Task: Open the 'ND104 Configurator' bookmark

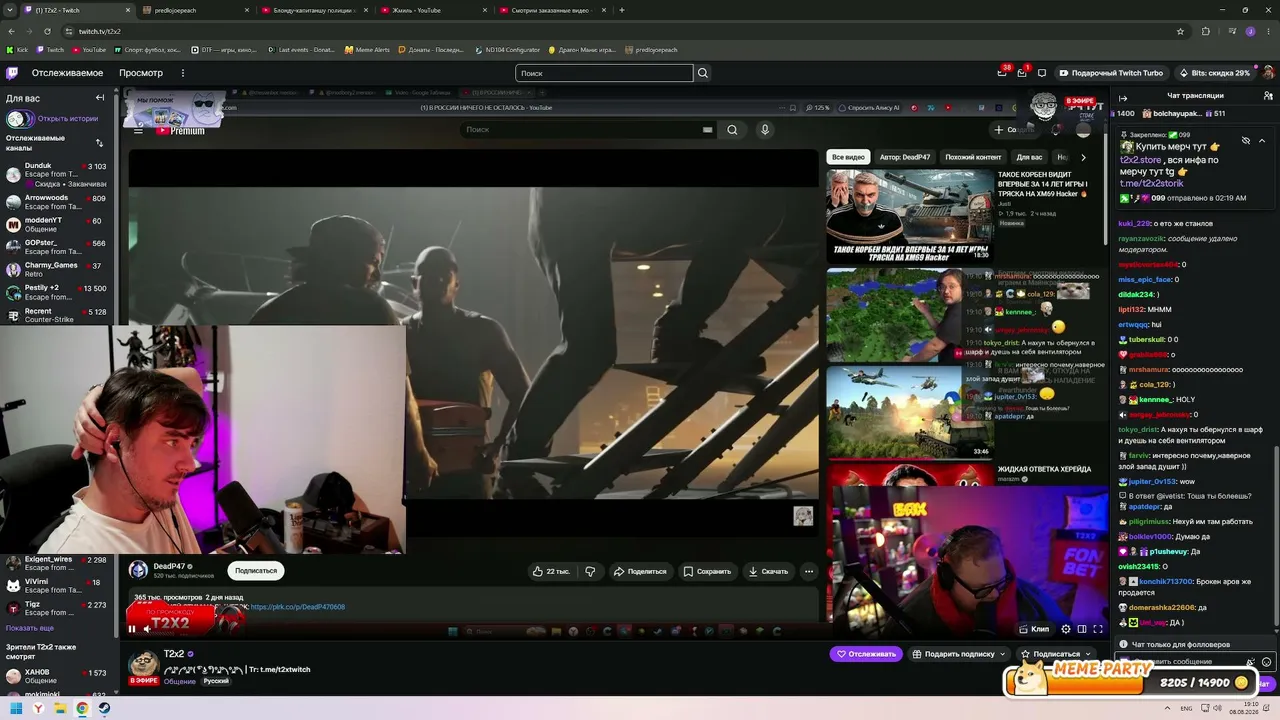Action: pyautogui.click(x=507, y=50)
